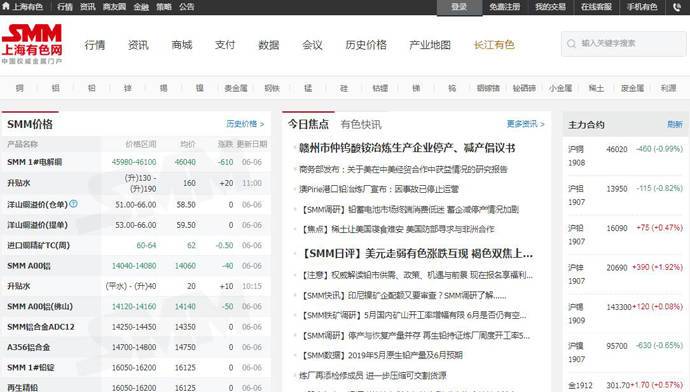Select 废金属 in the metals category bar

pyautogui.click(x=632, y=88)
